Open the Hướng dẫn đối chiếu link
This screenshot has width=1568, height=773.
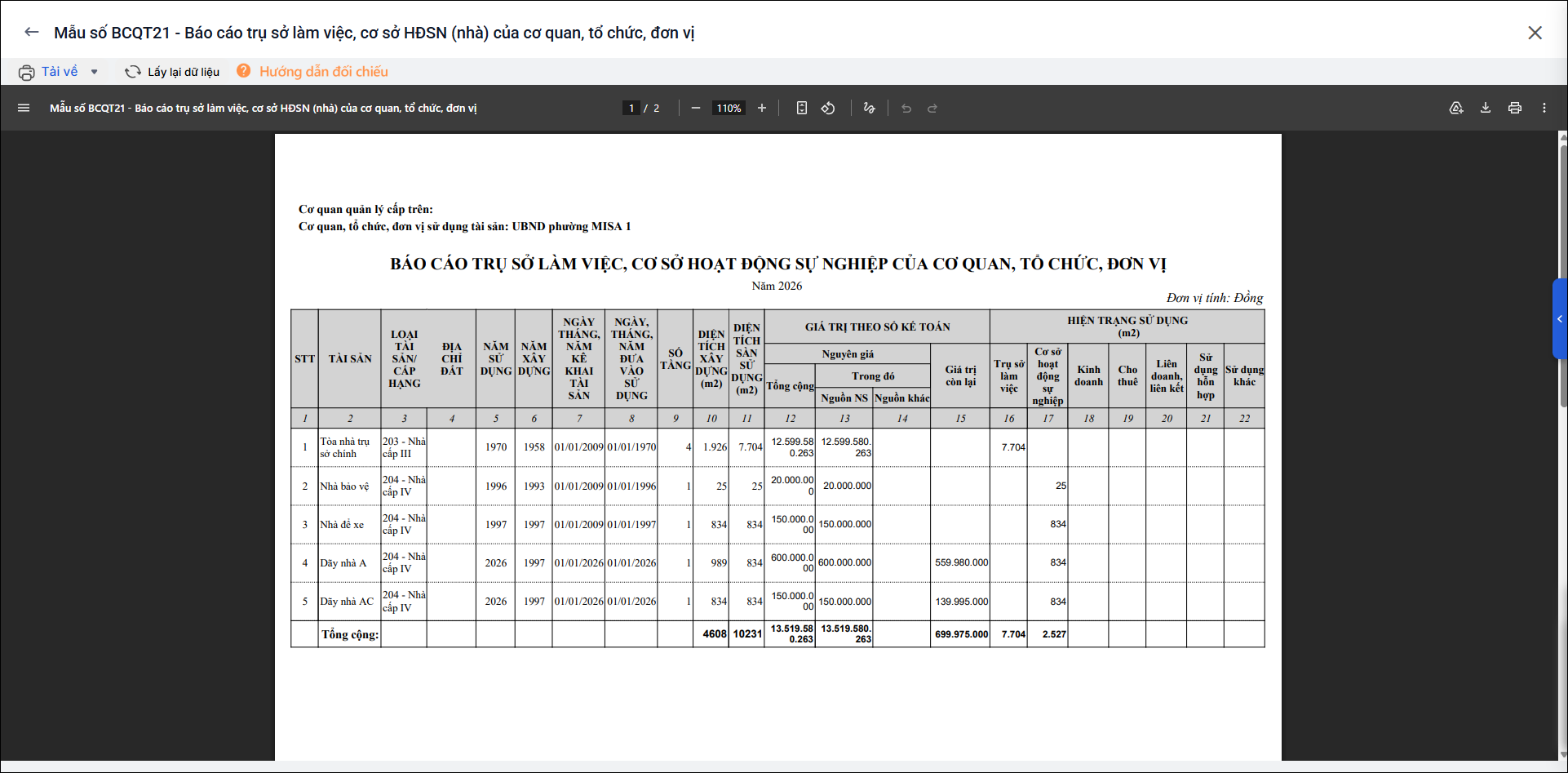tap(324, 72)
